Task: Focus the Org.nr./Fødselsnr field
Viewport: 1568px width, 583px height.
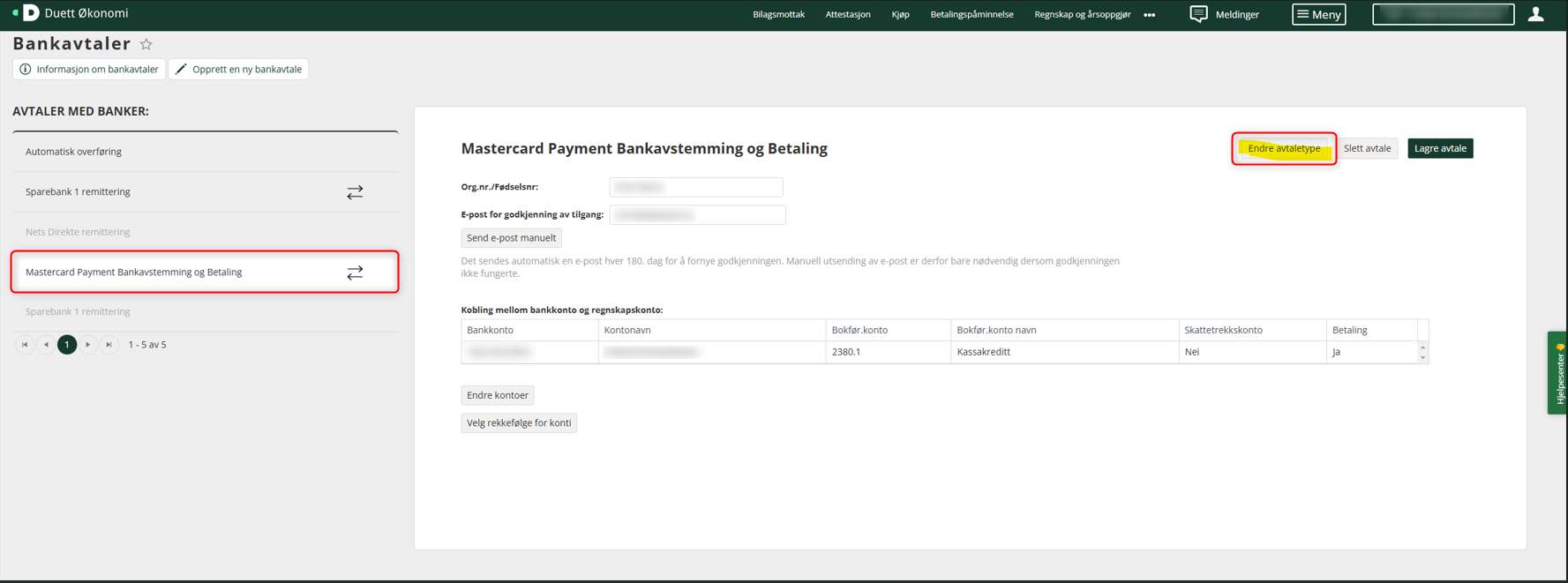Action: (x=696, y=187)
